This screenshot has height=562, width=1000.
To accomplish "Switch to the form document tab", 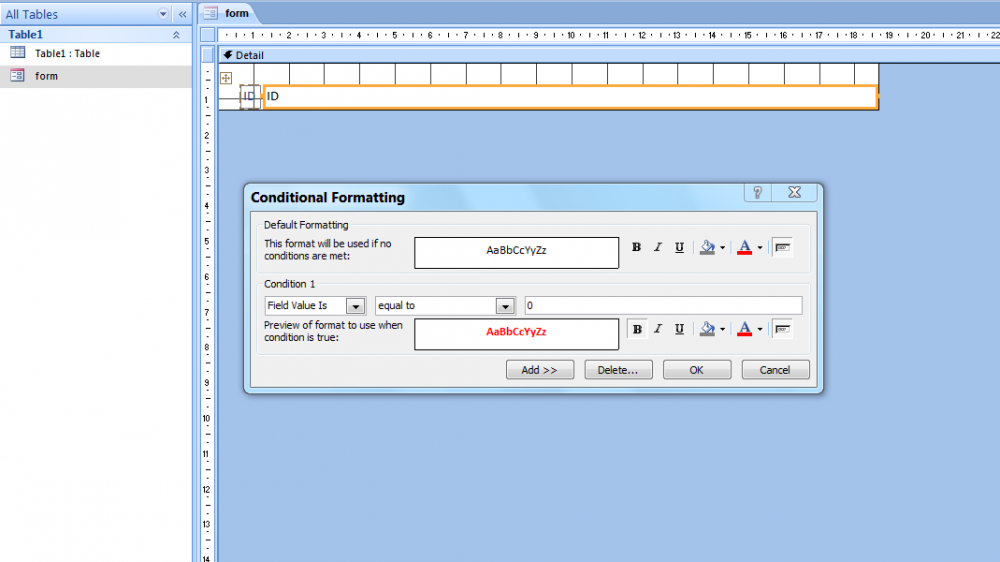I will 228,13.
